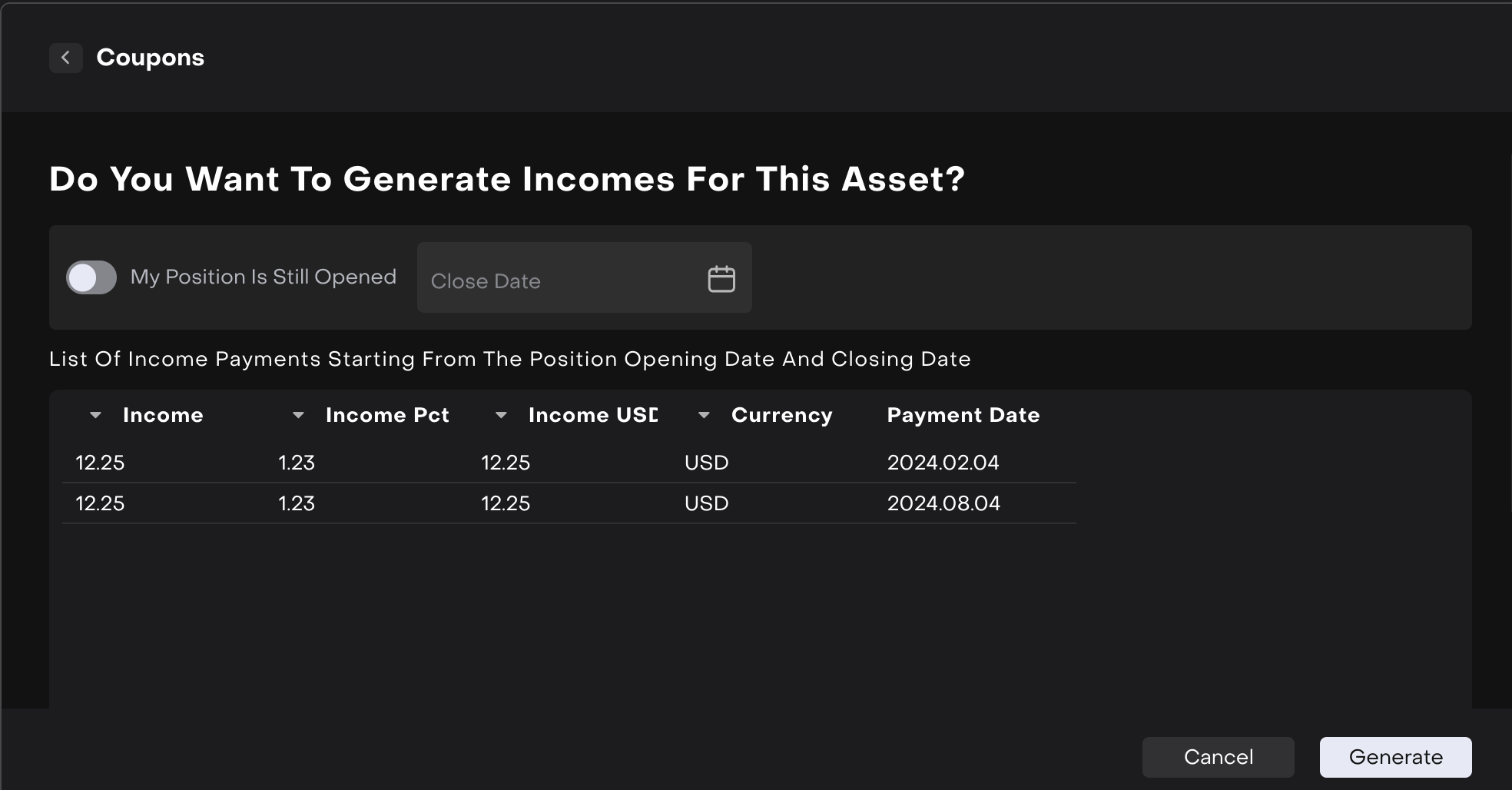Click the 1.23 Income Pct in first row
The image size is (1512, 790).
(x=297, y=463)
